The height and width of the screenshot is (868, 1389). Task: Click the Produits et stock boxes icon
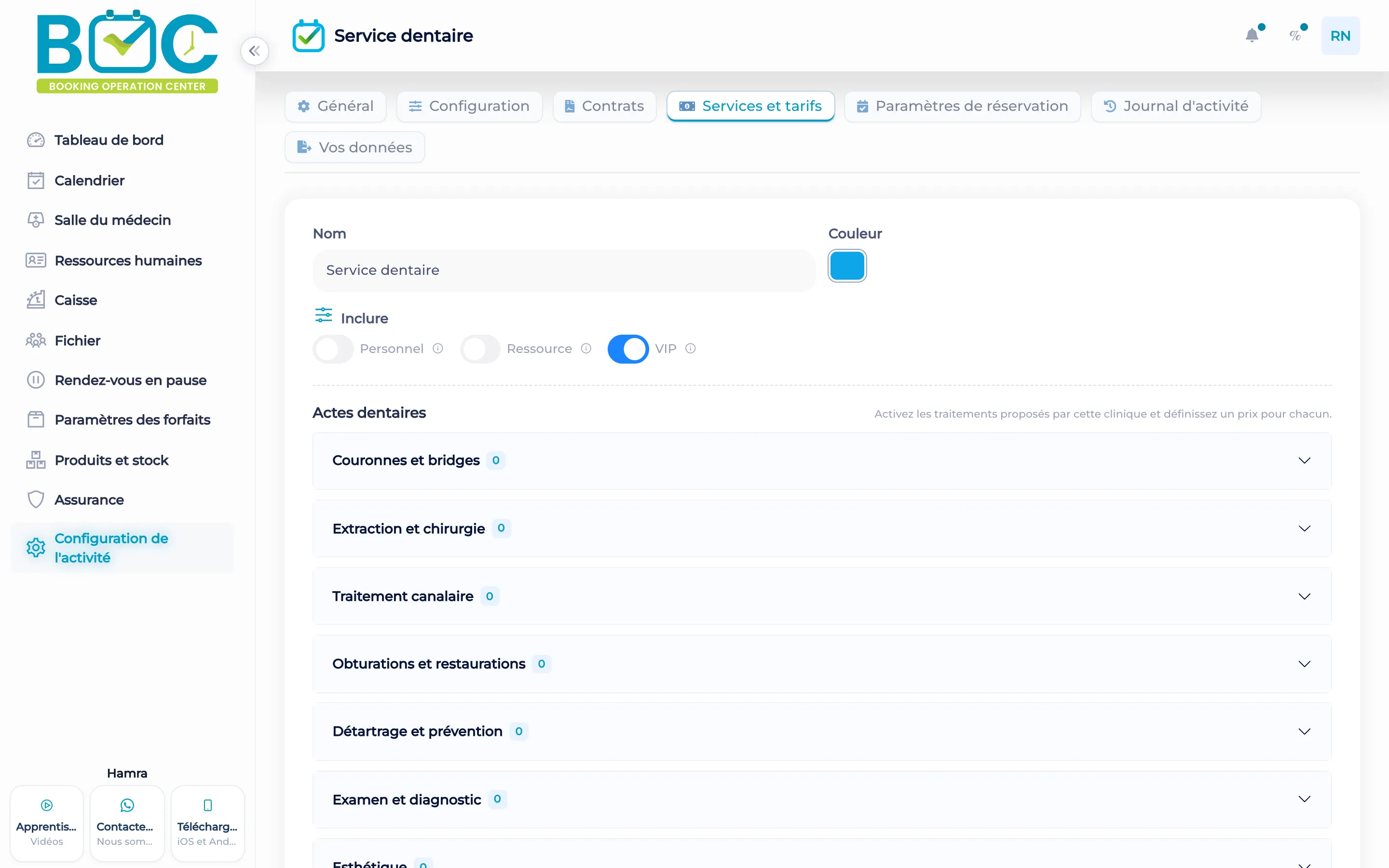coord(36,460)
